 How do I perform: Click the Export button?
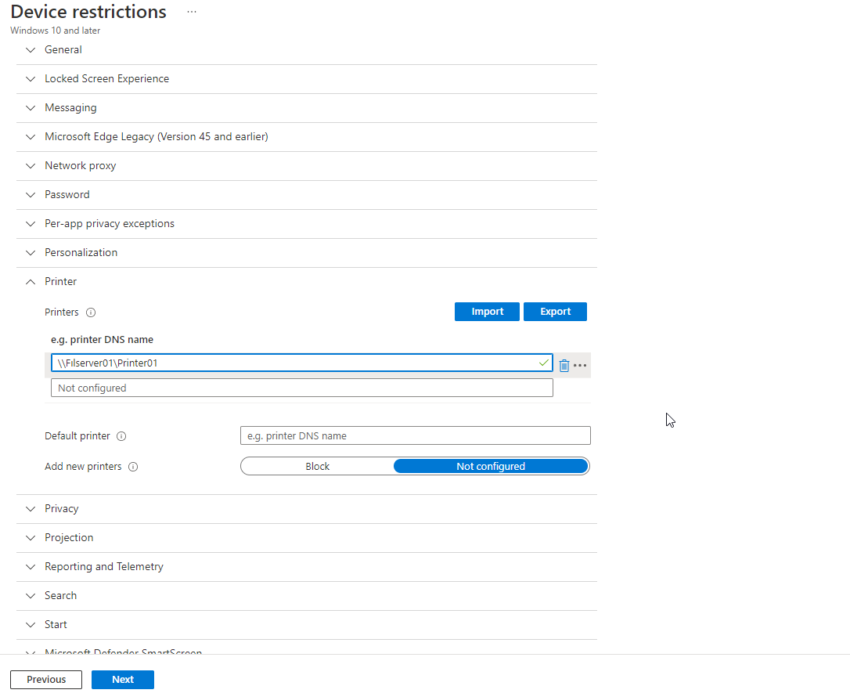click(555, 312)
